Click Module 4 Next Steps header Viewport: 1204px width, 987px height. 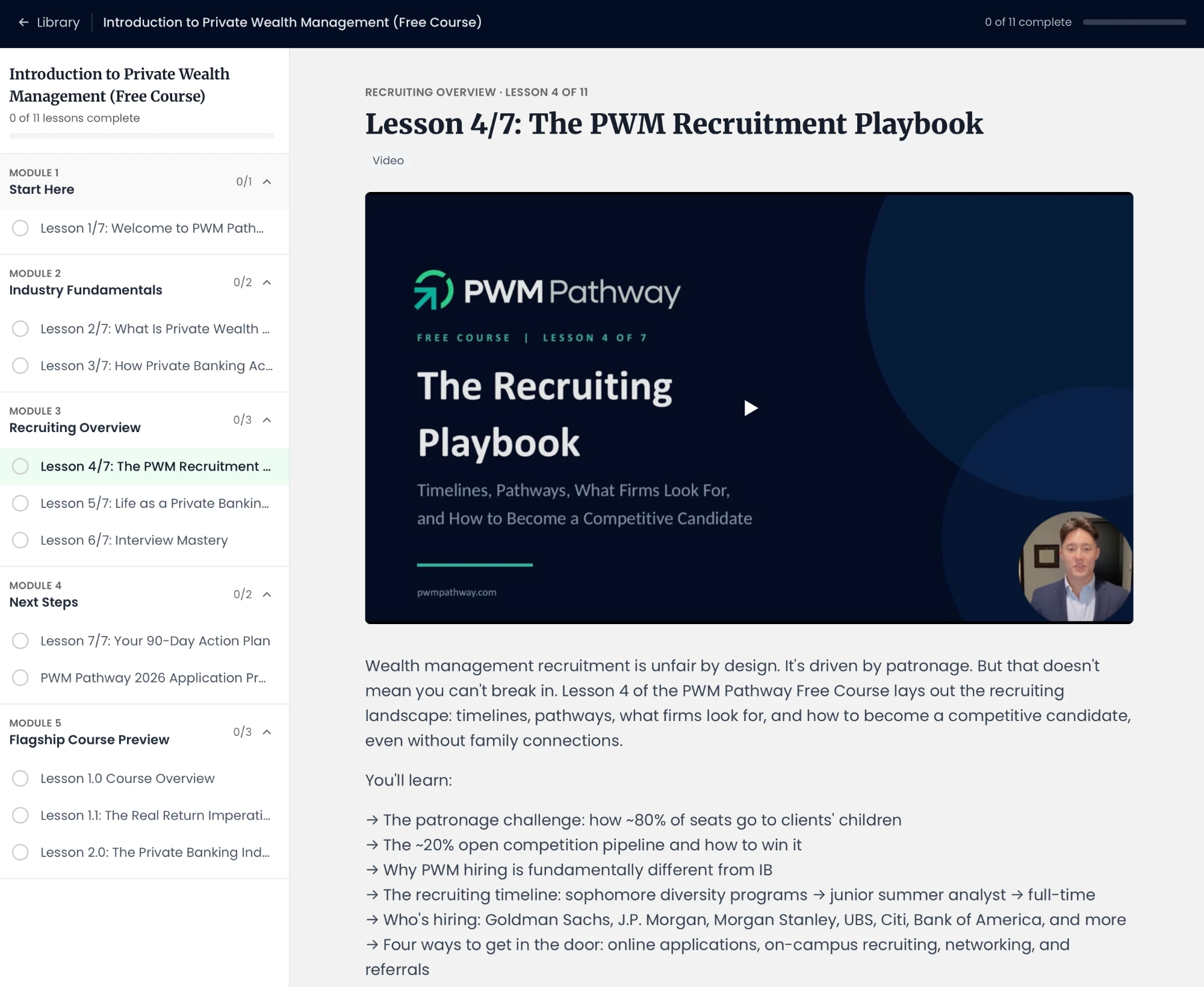(144, 595)
